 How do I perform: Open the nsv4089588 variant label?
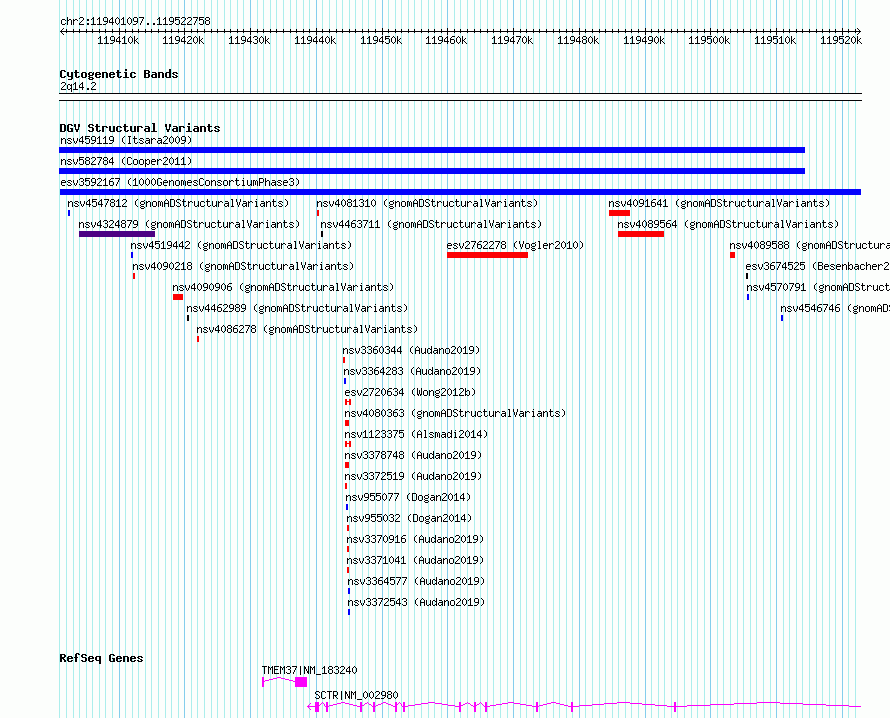tap(809, 245)
